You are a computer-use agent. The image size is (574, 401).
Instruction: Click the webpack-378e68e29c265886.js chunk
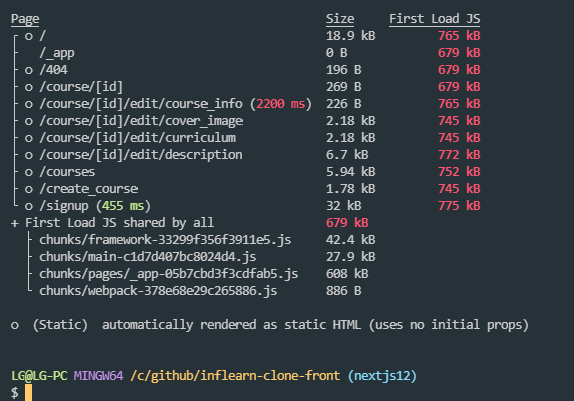coord(158,291)
